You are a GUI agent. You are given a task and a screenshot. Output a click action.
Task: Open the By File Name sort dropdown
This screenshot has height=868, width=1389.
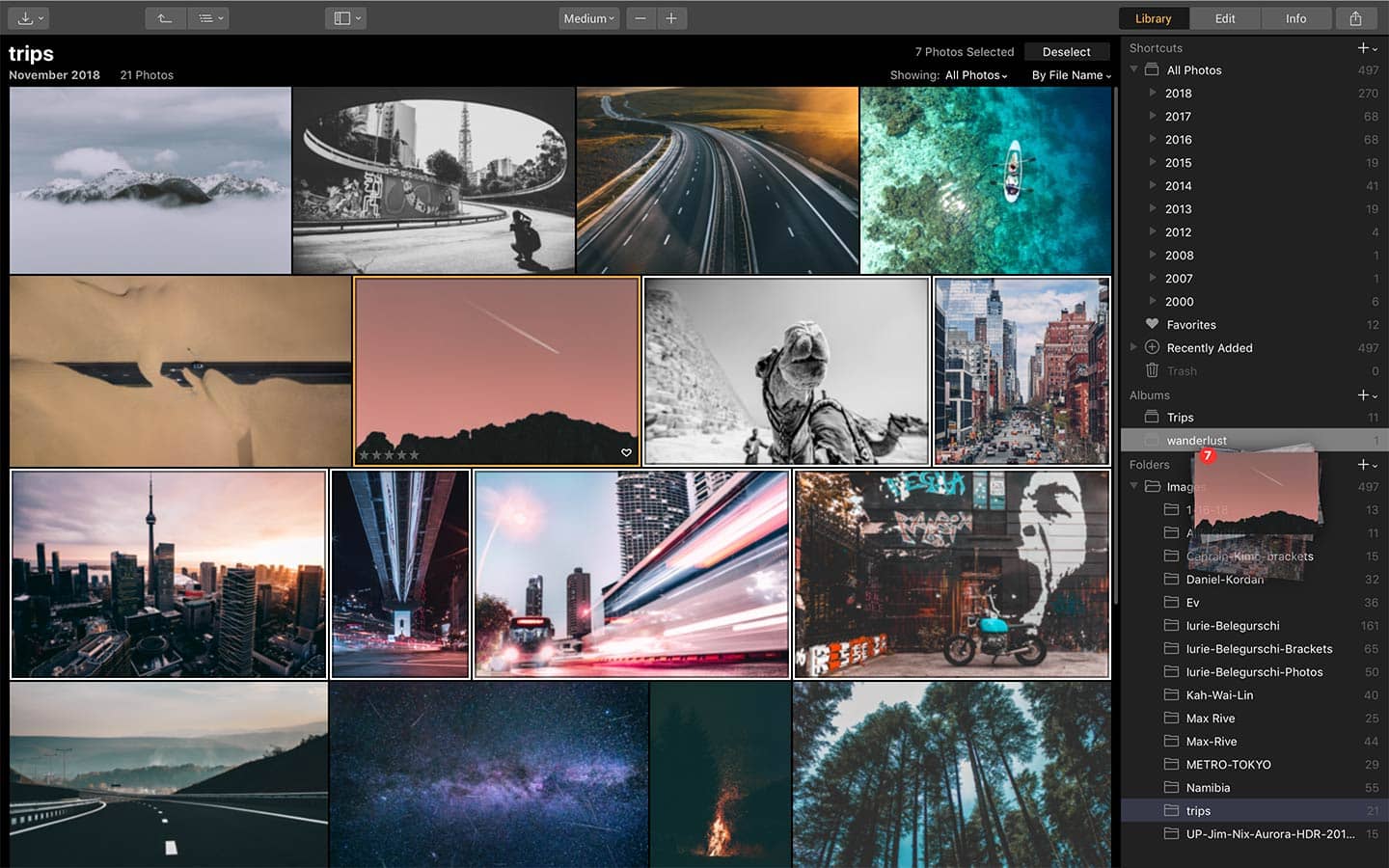coord(1071,75)
